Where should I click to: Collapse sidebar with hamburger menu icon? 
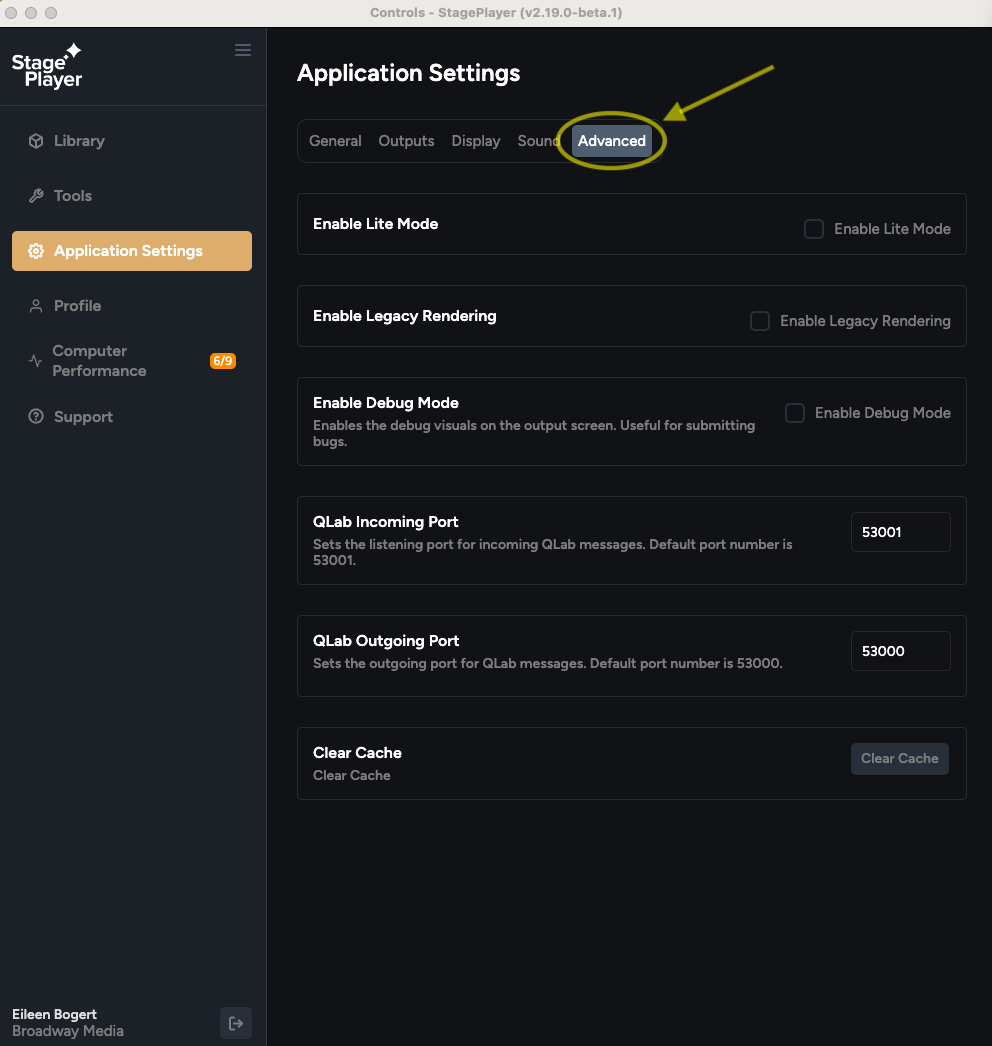pos(243,50)
